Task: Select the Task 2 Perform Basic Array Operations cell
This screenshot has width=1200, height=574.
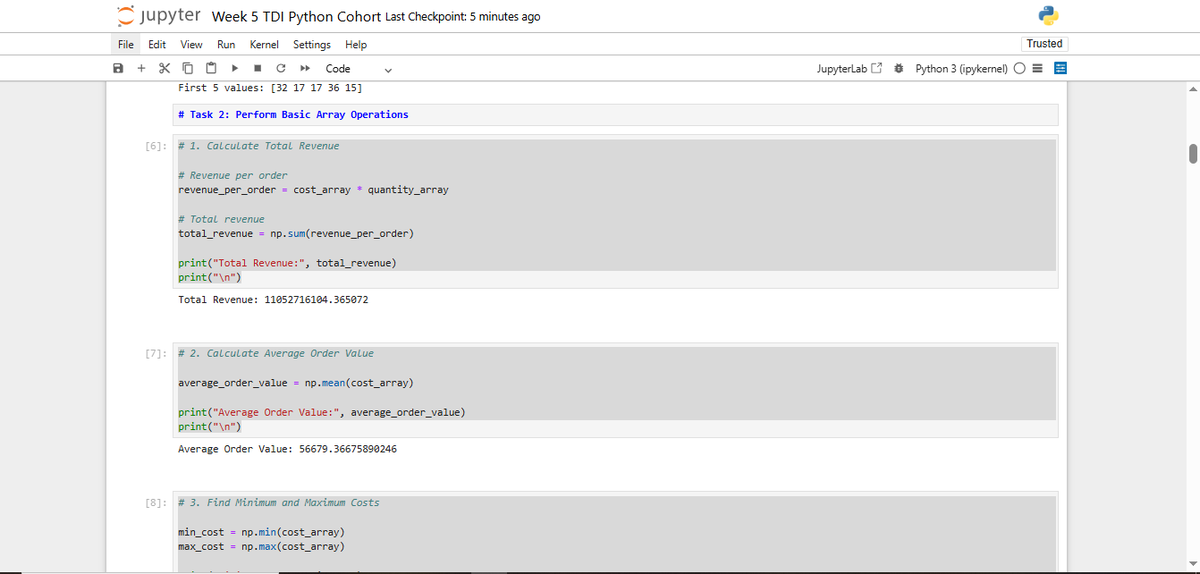Action: click(x=614, y=114)
